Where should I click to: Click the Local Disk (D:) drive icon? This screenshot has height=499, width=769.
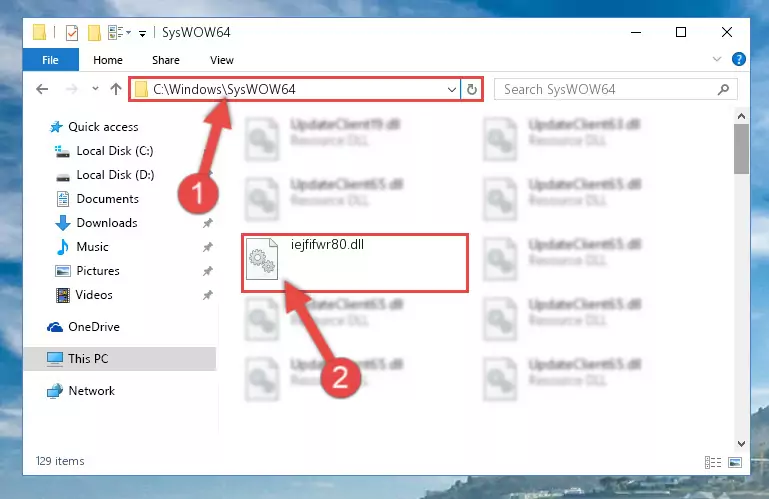tap(63, 177)
